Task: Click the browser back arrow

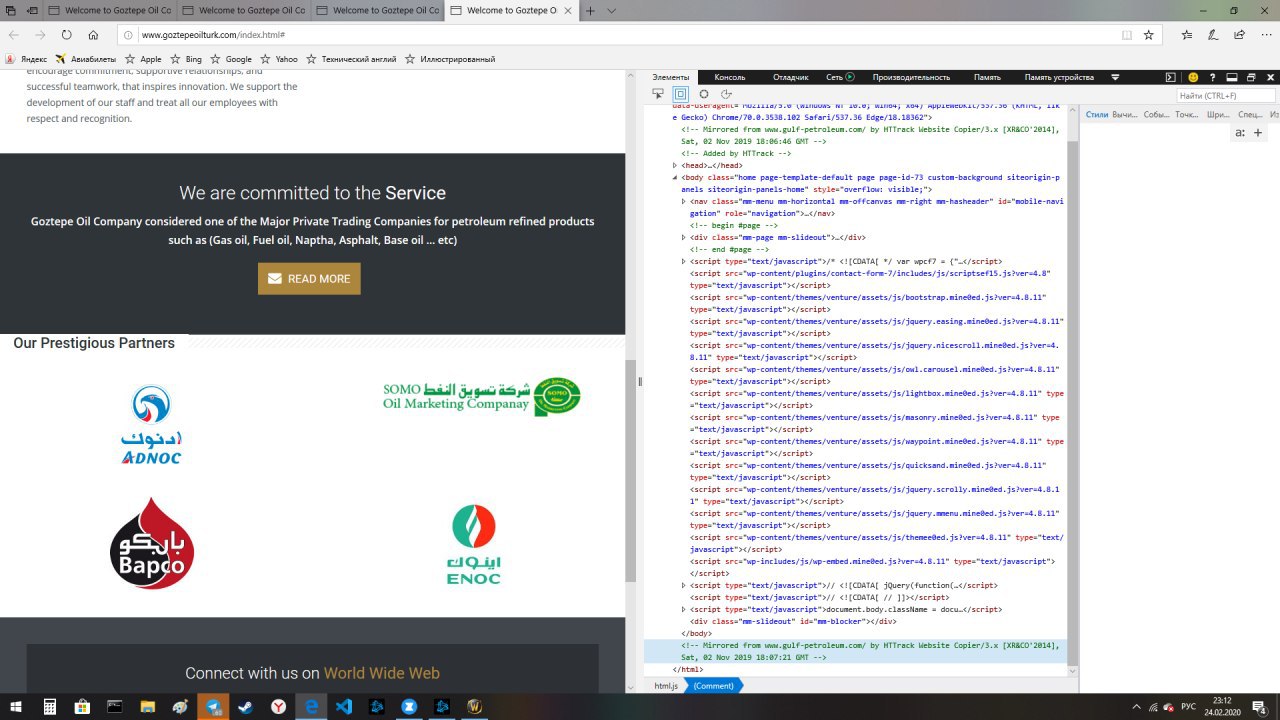Action: pyautogui.click(x=14, y=34)
